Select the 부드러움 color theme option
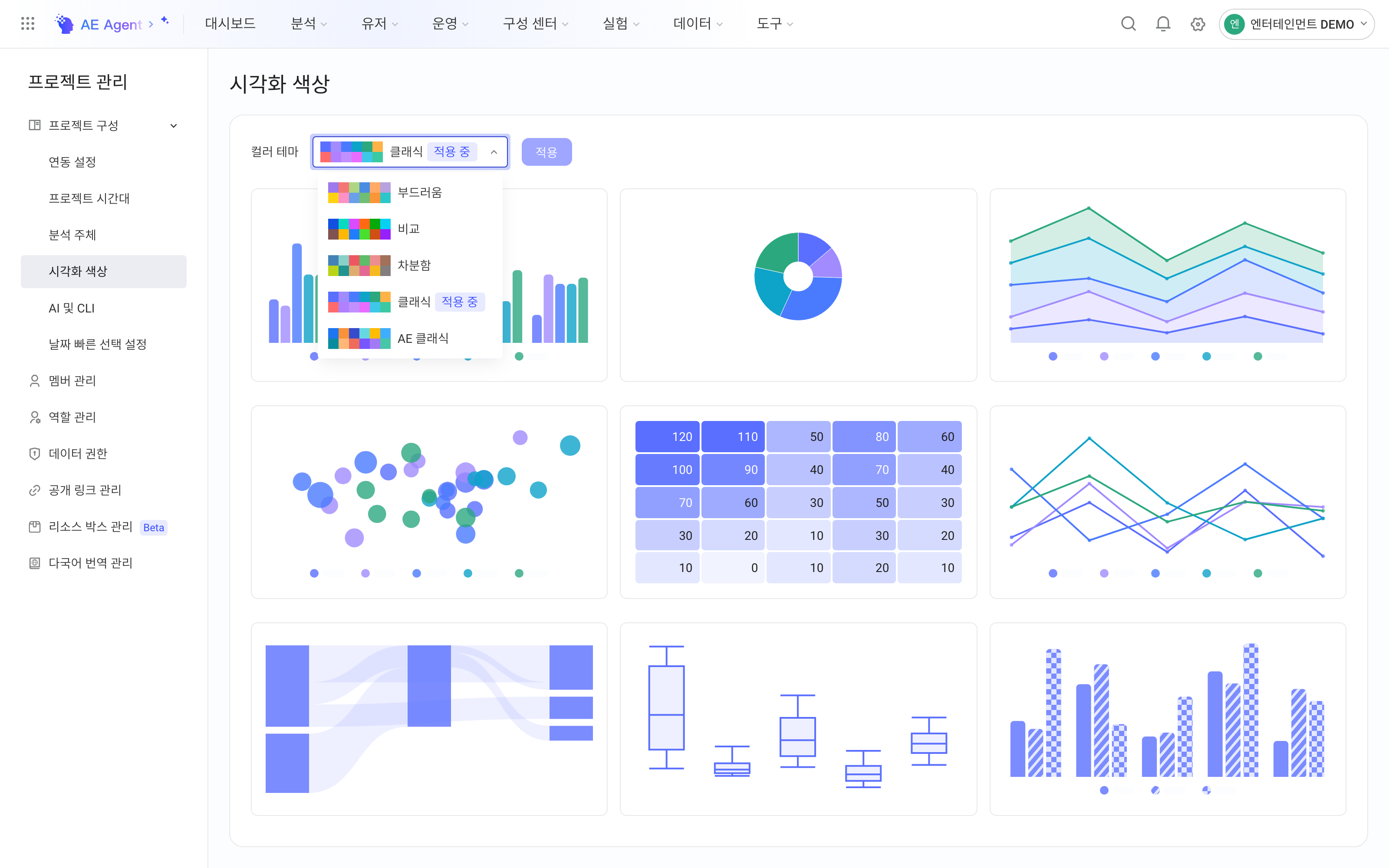This screenshot has height=868, width=1389. point(410,192)
